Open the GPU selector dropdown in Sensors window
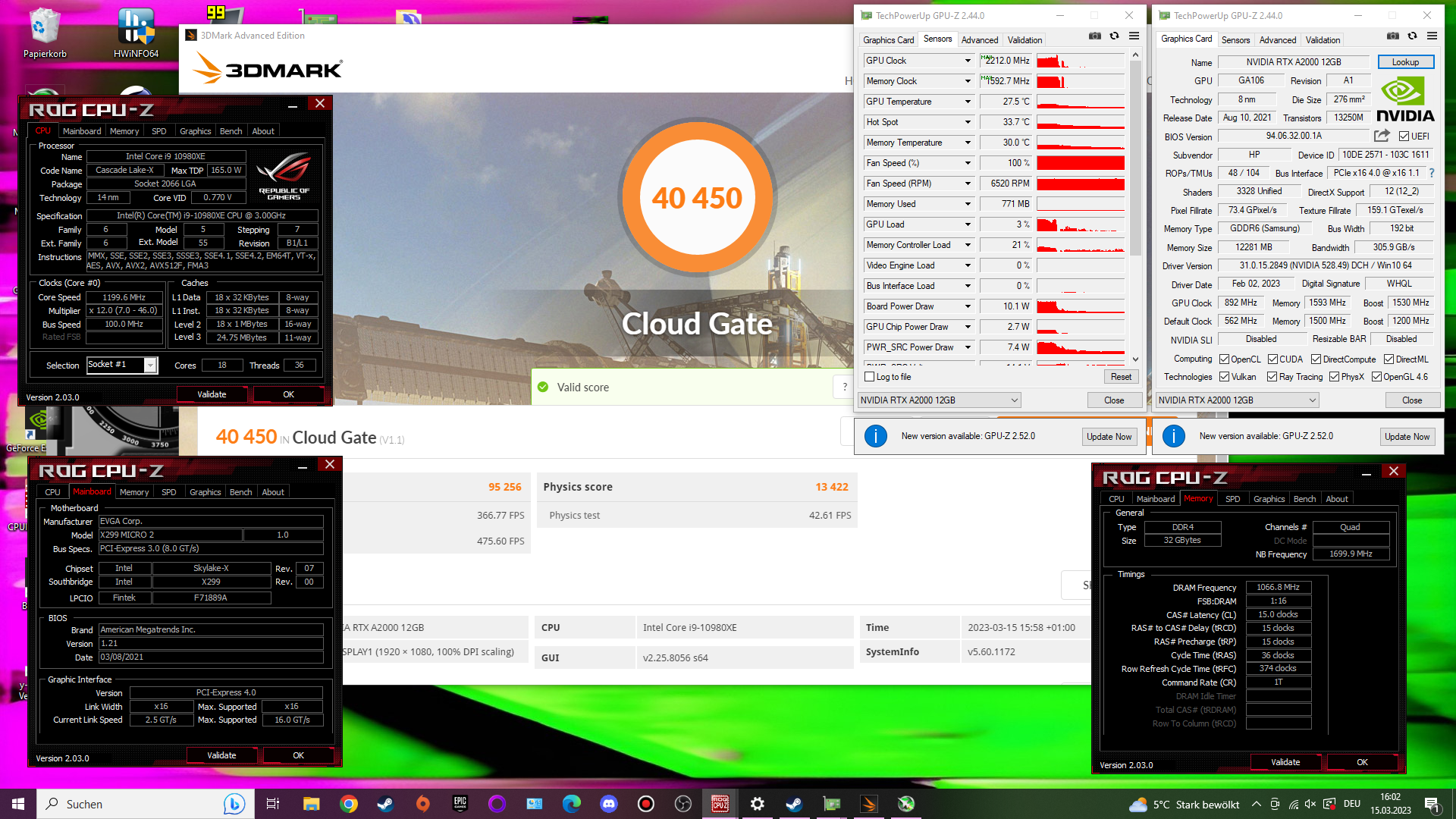Image resolution: width=1456 pixels, height=819 pixels. click(939, 400)
